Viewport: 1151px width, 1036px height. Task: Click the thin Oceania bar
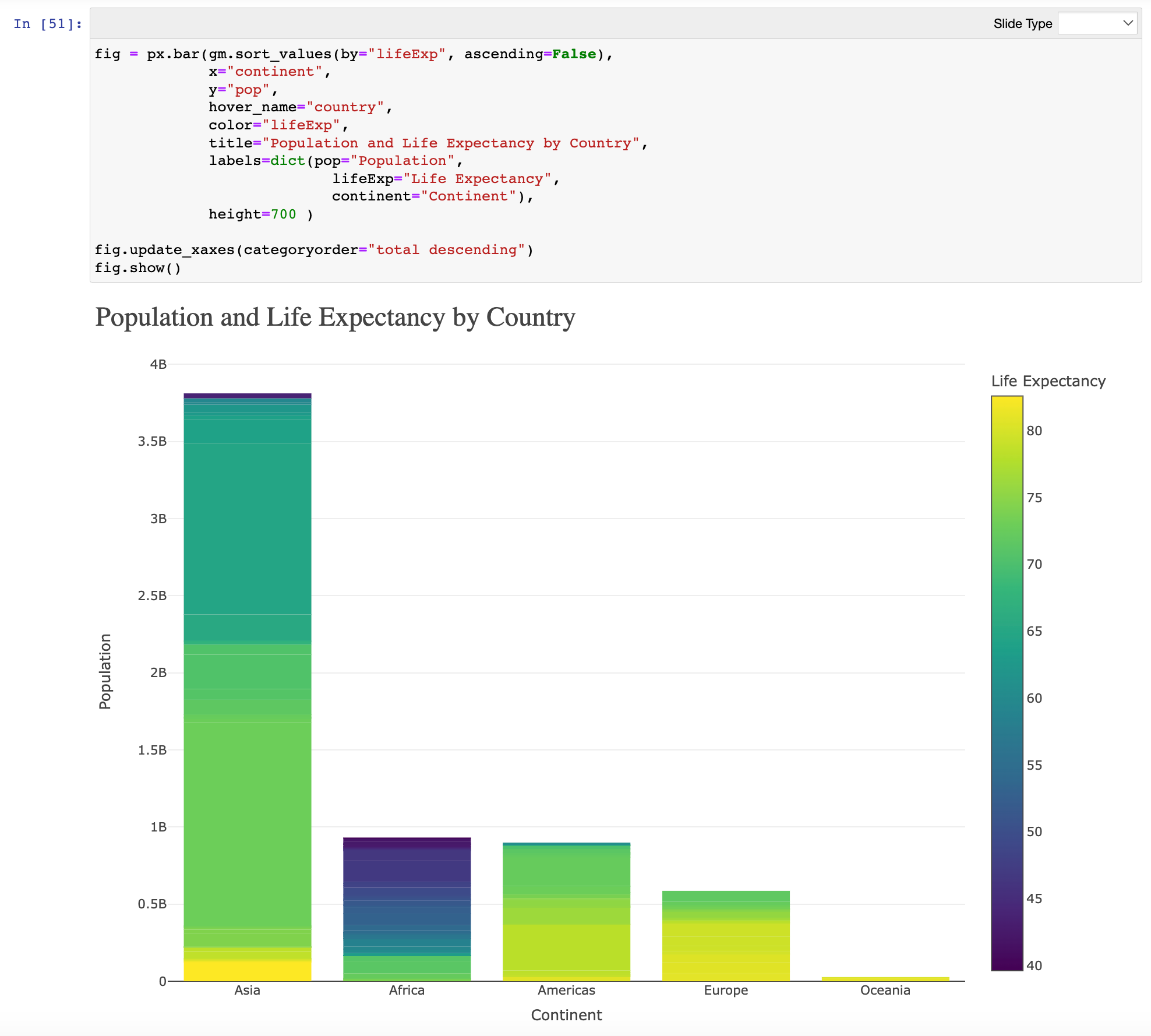885,979
